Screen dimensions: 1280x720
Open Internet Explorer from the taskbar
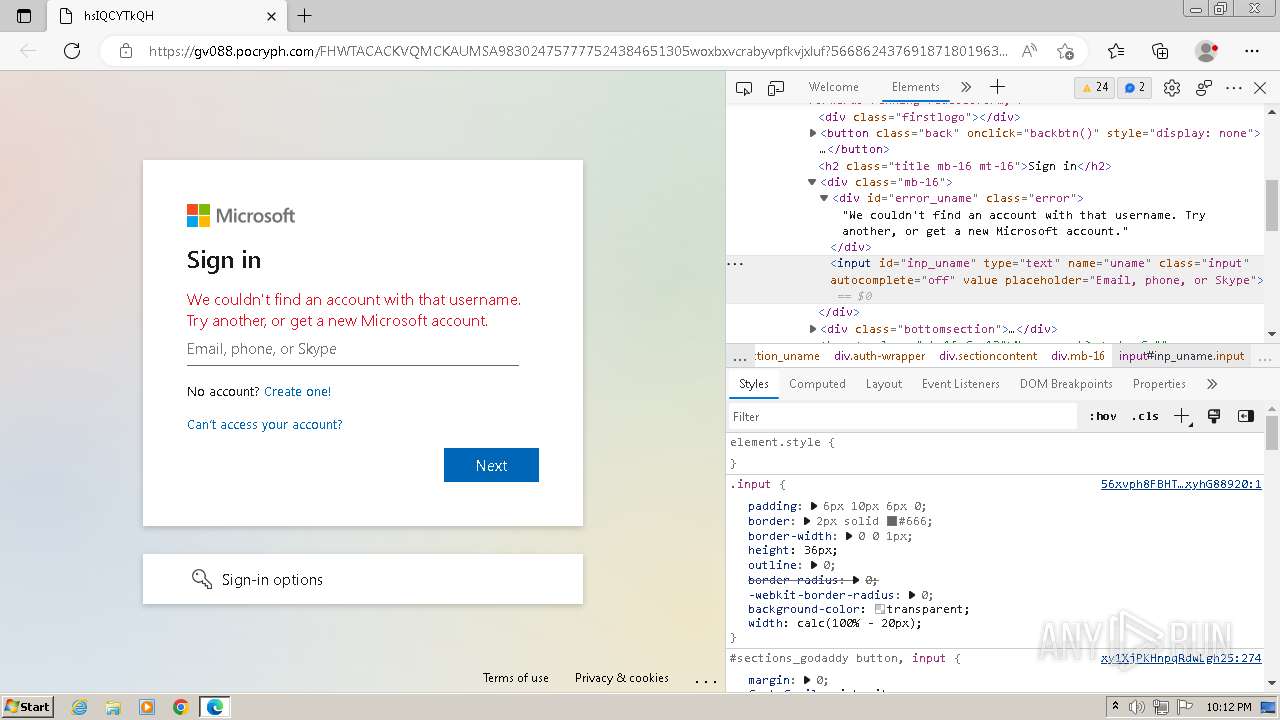coord(80,707)
